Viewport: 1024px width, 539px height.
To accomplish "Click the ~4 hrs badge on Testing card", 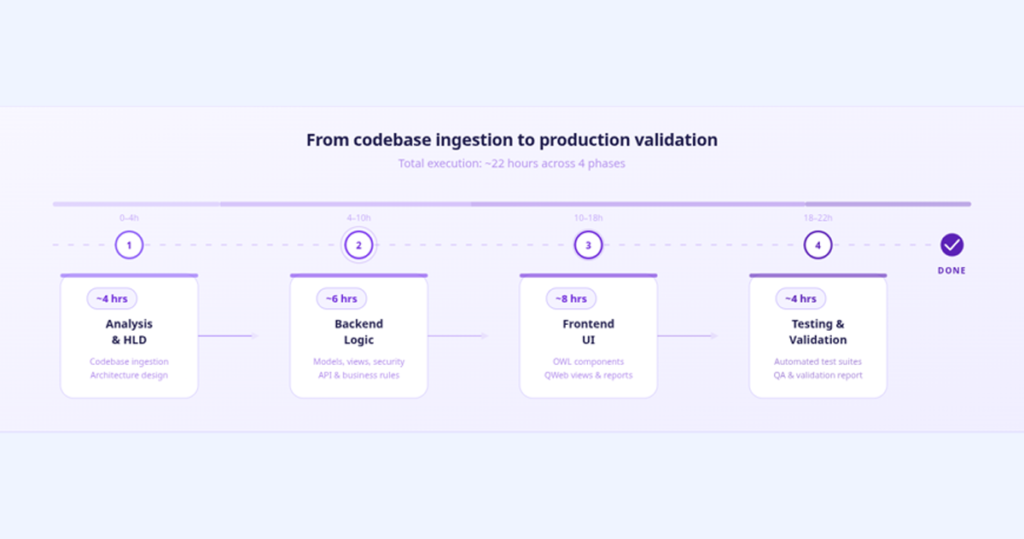I will (x=801, y=299).
